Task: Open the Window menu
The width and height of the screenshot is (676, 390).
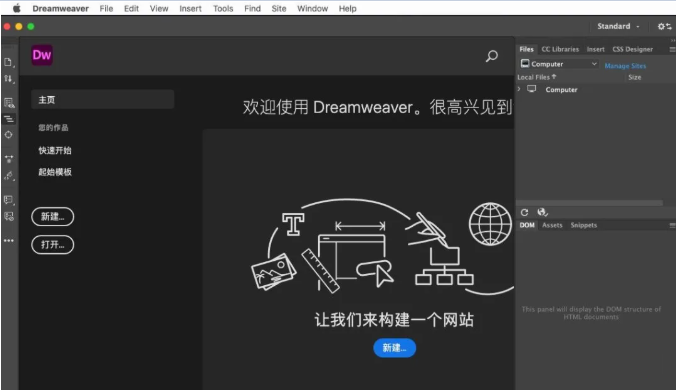Action: (x=312, y=8)
